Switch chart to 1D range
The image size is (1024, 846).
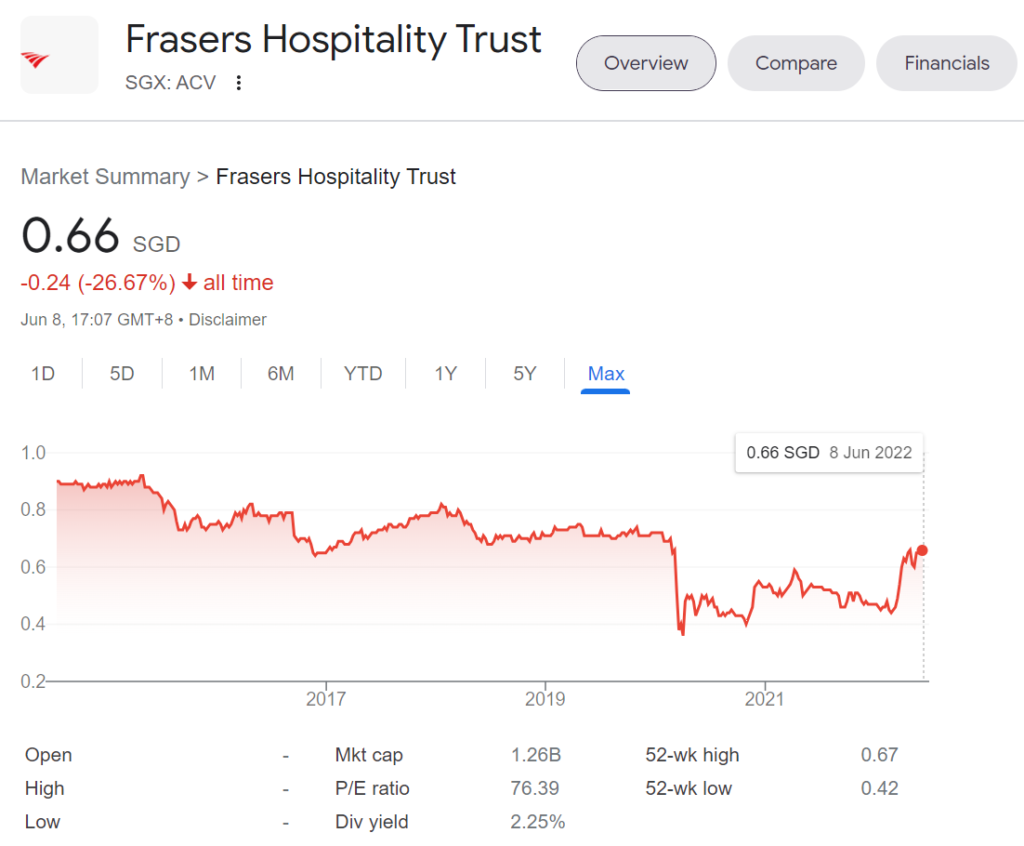point(43,374)
